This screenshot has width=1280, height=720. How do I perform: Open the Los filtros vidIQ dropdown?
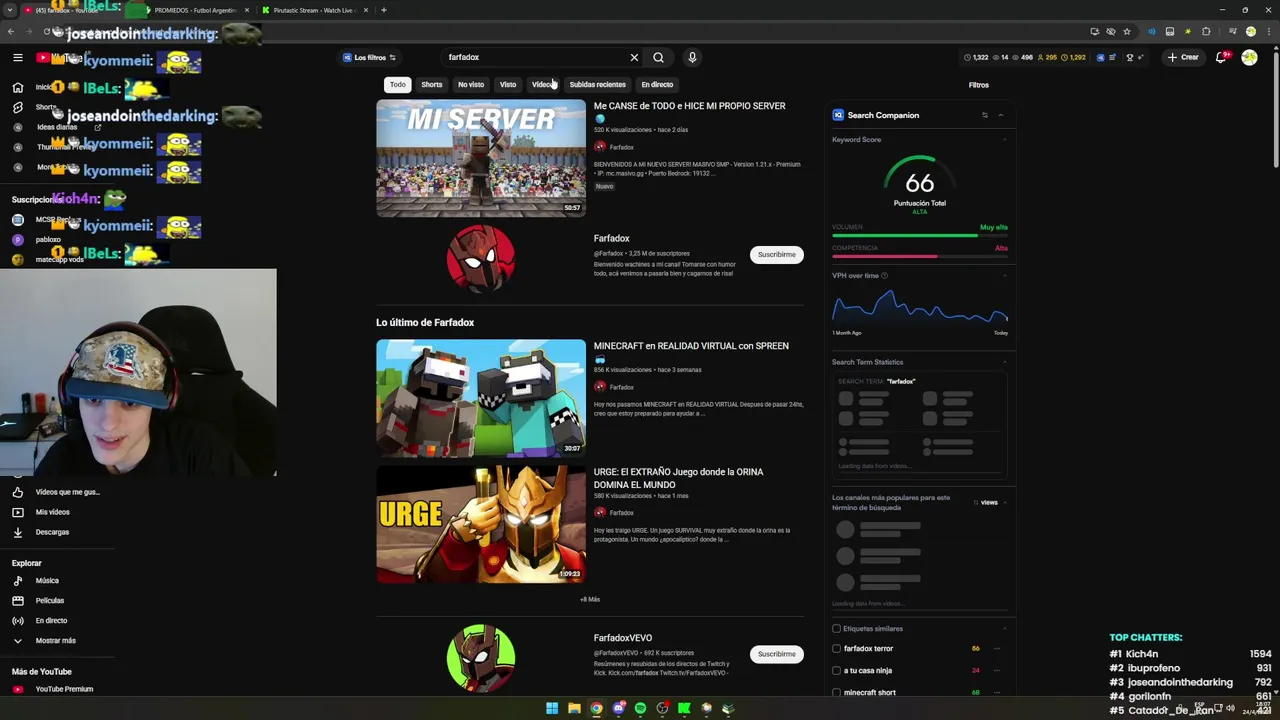point(369,58)
